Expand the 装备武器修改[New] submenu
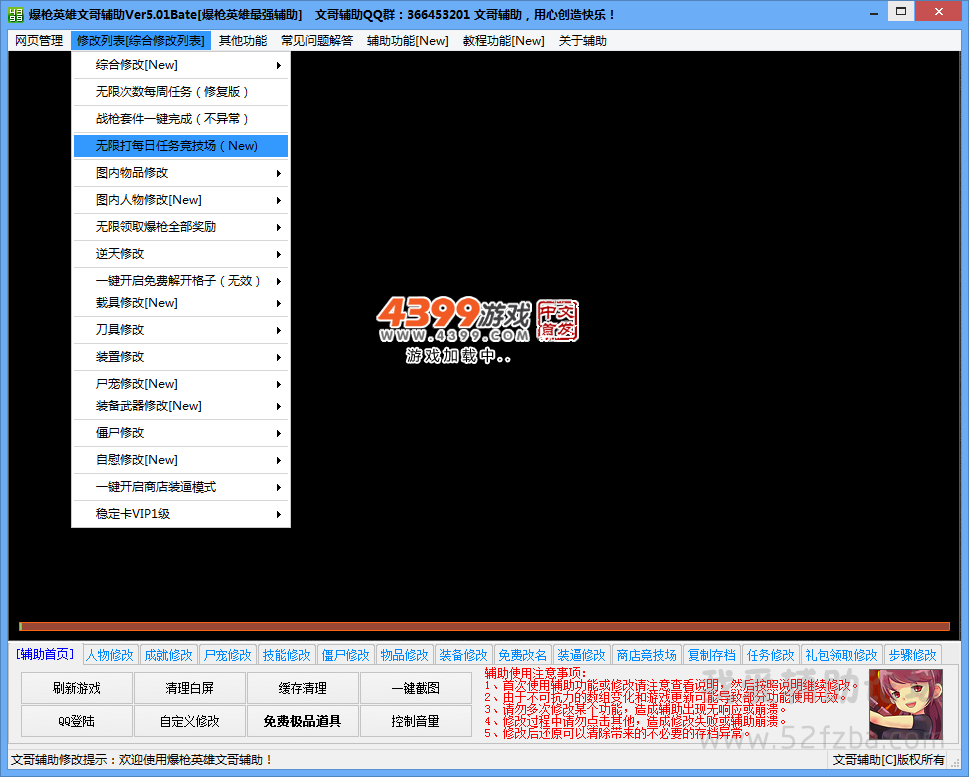This screenshot has height=777, width=969. click(x=181, y=406)
